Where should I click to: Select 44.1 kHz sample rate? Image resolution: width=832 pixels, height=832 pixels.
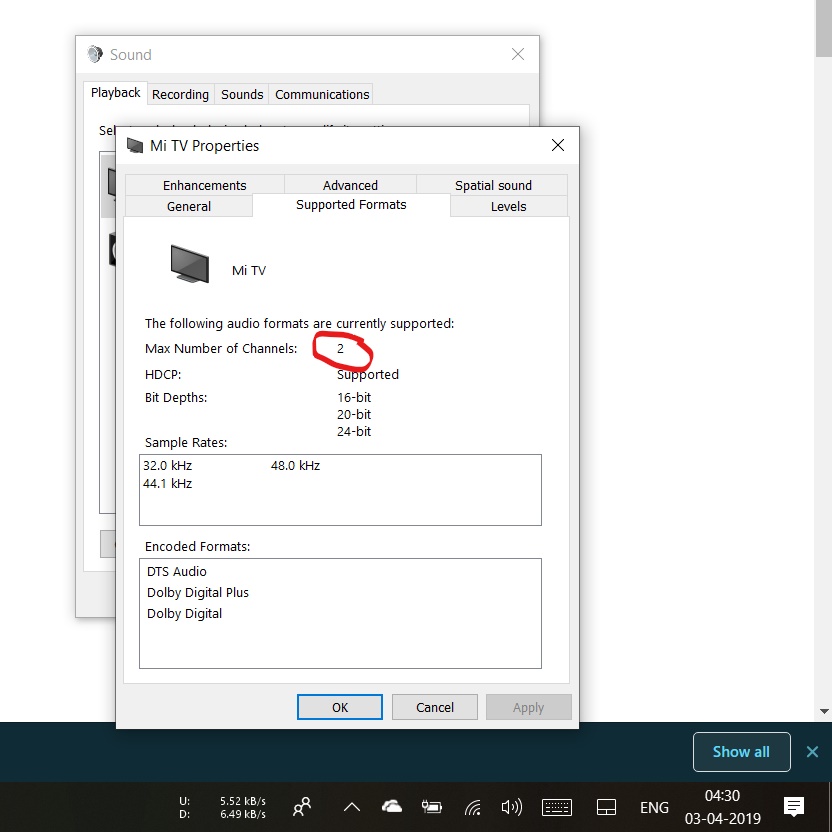pos(167,484)
